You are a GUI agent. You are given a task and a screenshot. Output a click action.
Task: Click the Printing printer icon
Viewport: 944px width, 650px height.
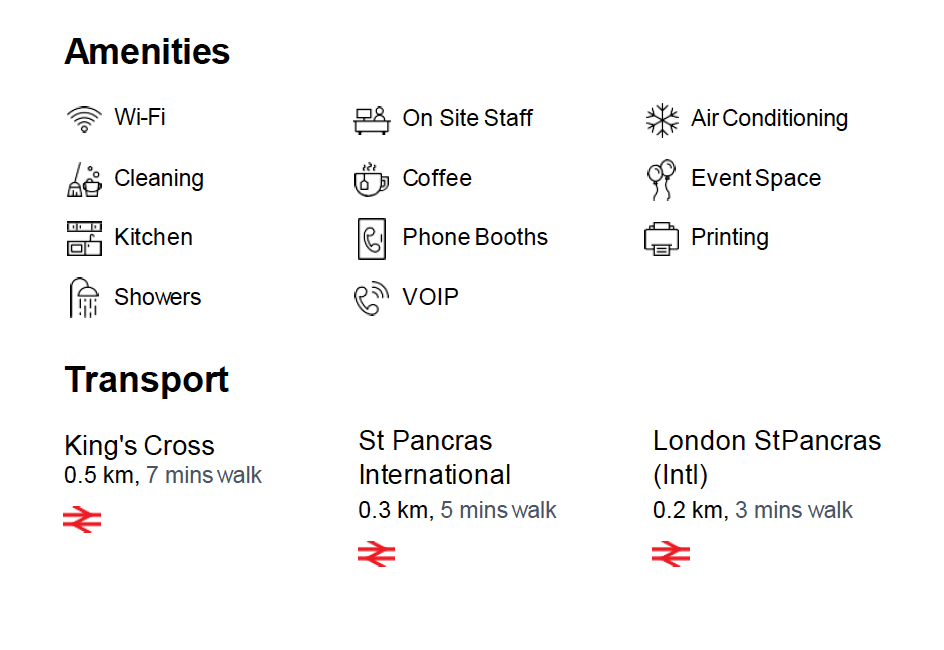click(661, 239)
